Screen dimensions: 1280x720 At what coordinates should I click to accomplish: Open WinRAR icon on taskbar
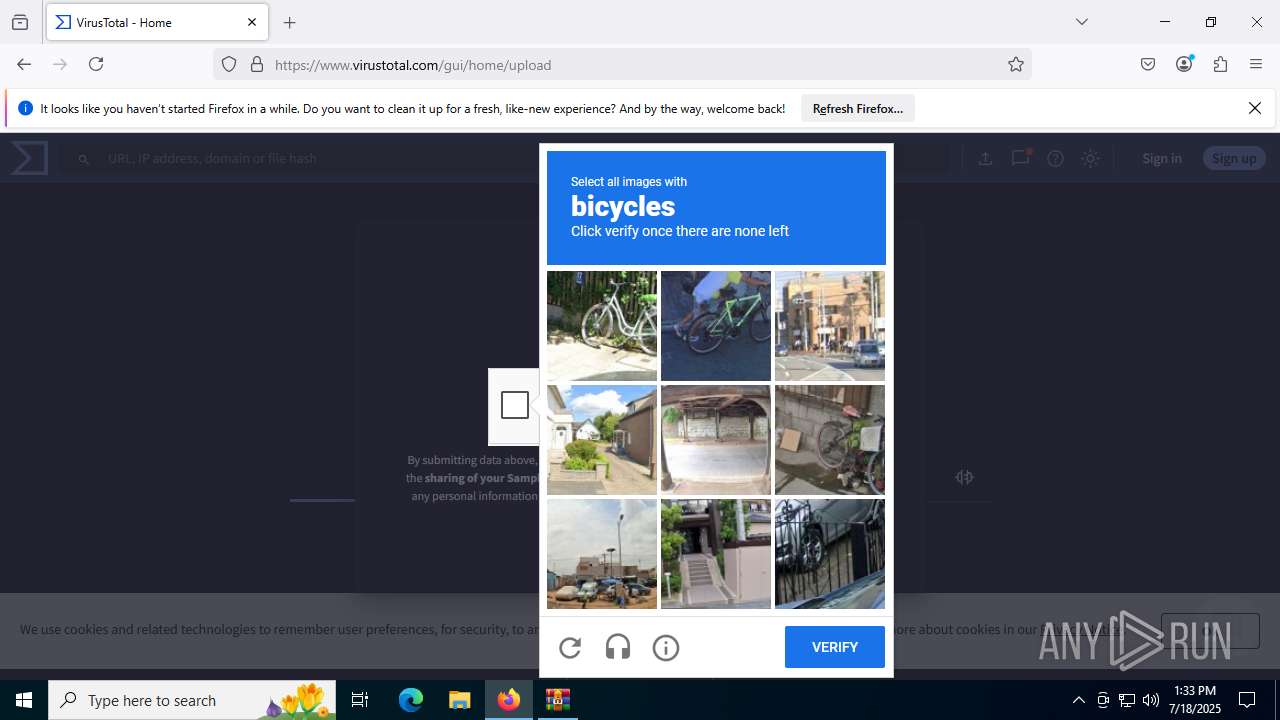pyautogui.click(x=557, y=700)
